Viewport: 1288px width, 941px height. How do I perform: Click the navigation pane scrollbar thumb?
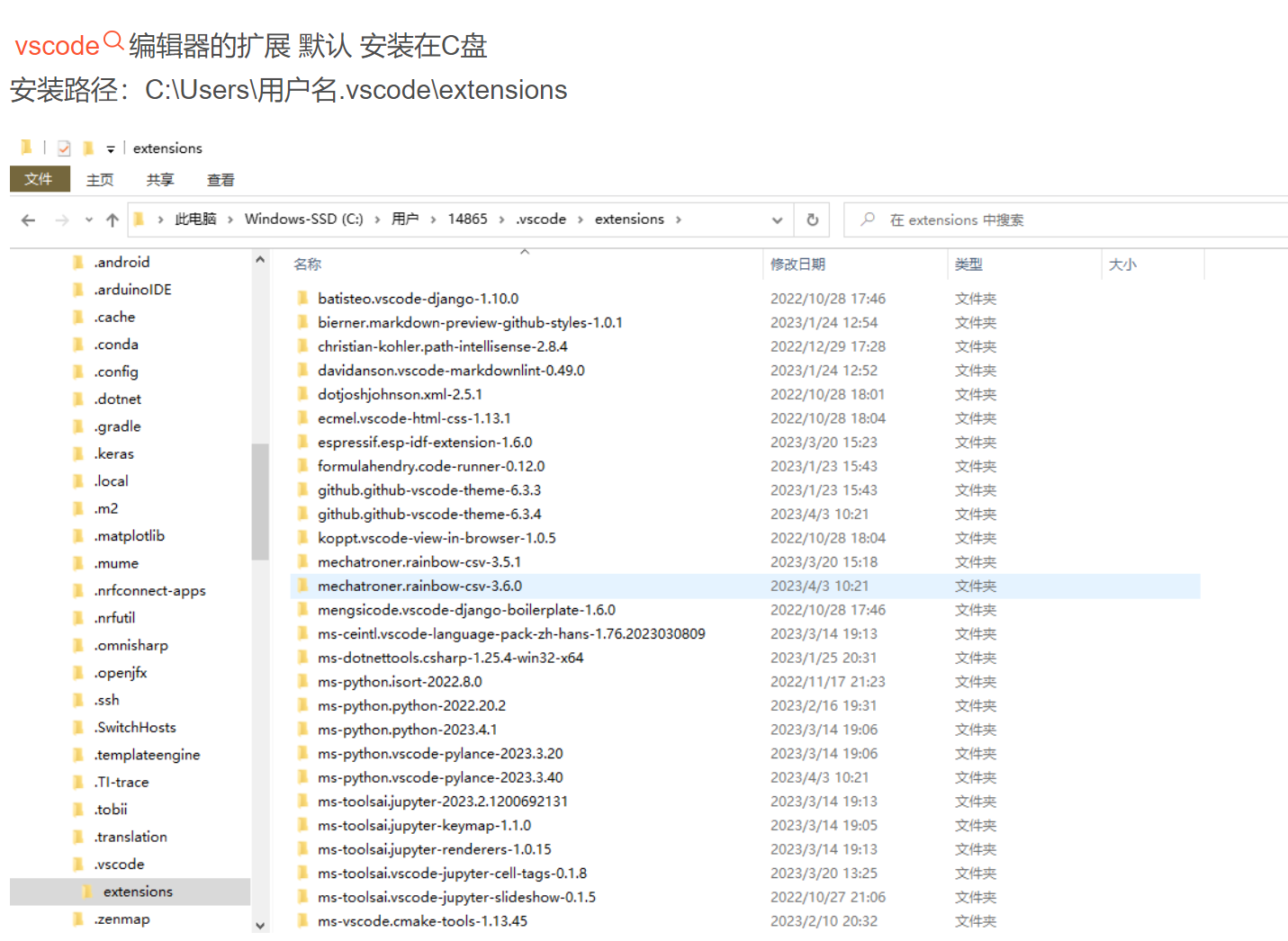[260, 502]
